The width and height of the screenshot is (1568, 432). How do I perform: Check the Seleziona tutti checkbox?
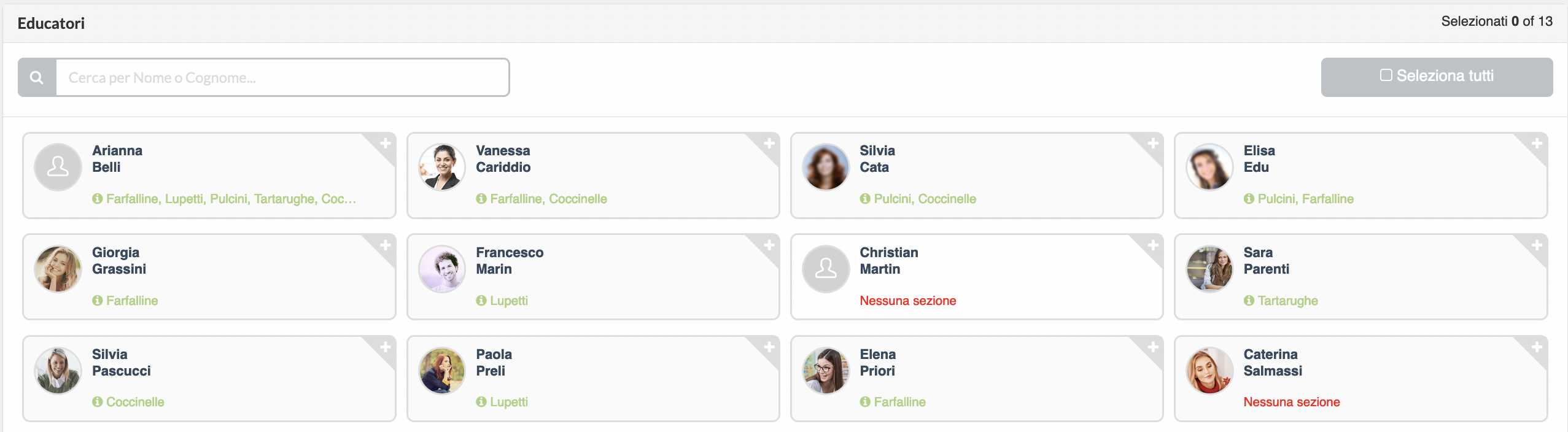pyautogui.click(x=1386, y=75)
